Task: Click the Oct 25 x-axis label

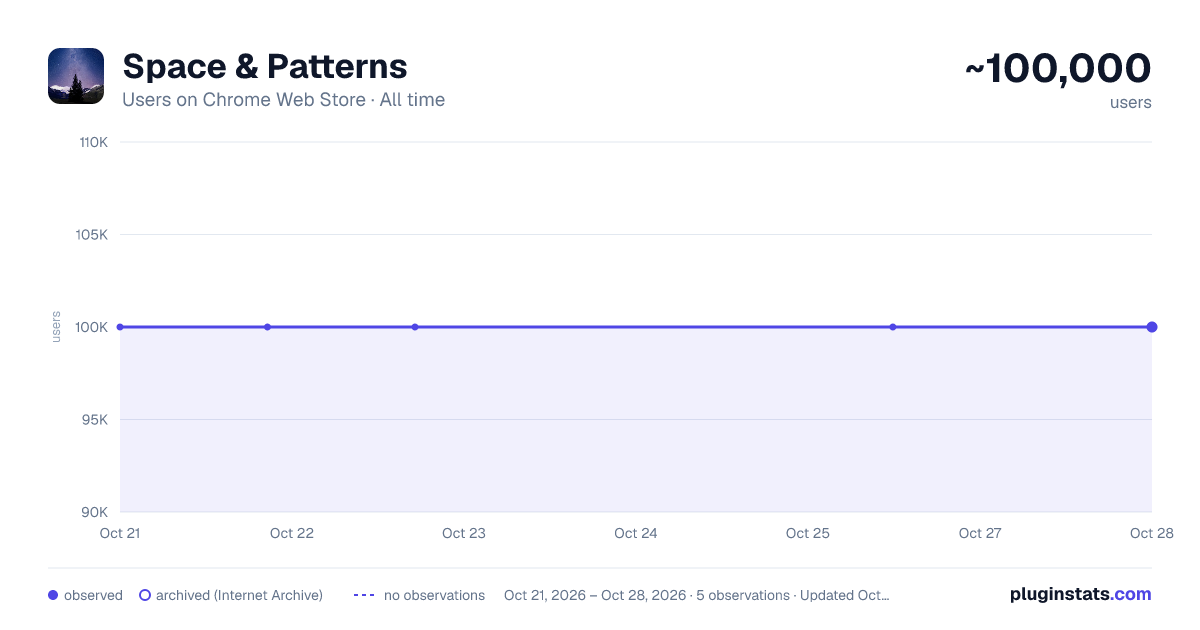Action: 808,533
